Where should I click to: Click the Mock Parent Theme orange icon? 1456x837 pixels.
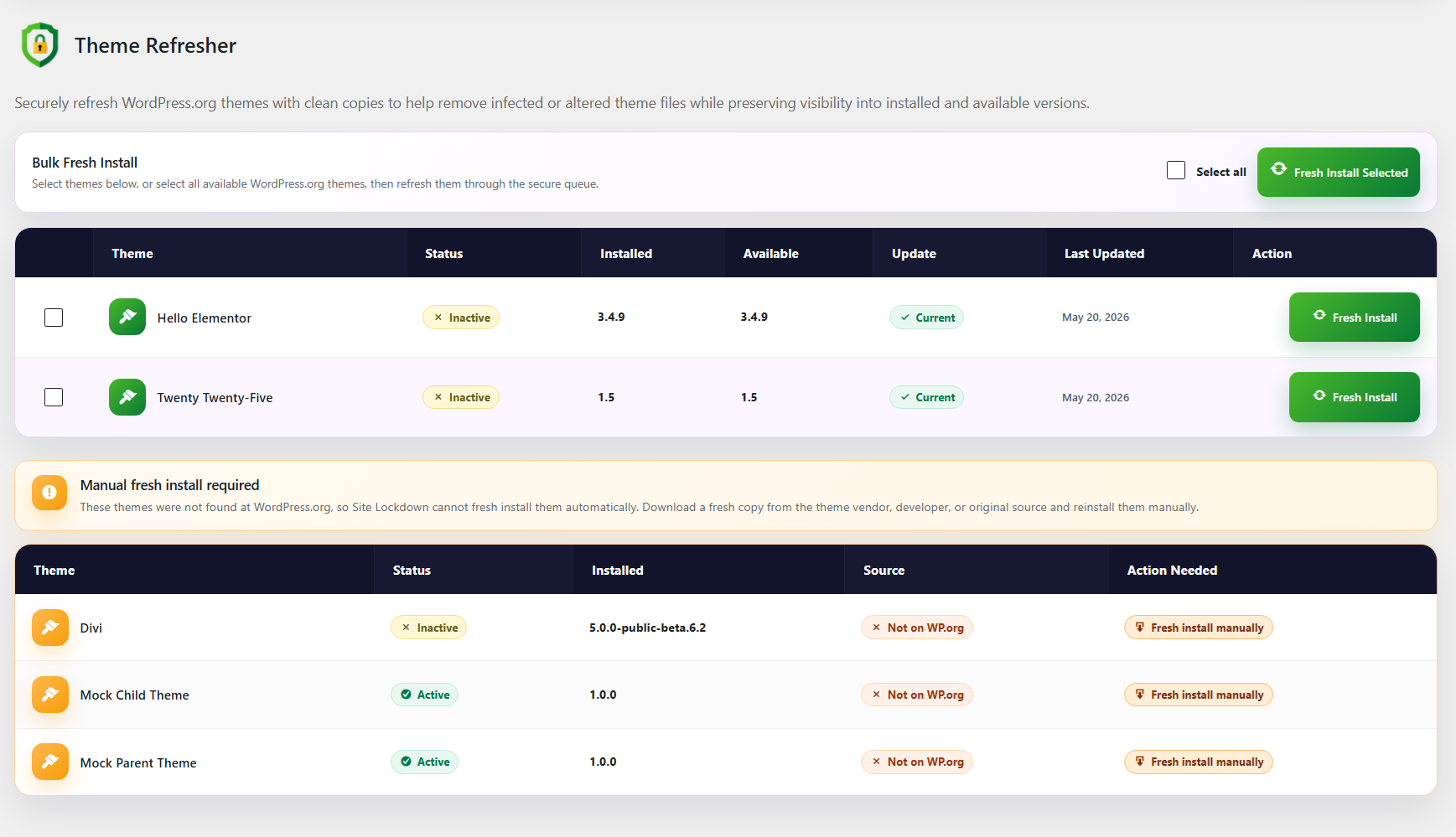click(50, 762)
